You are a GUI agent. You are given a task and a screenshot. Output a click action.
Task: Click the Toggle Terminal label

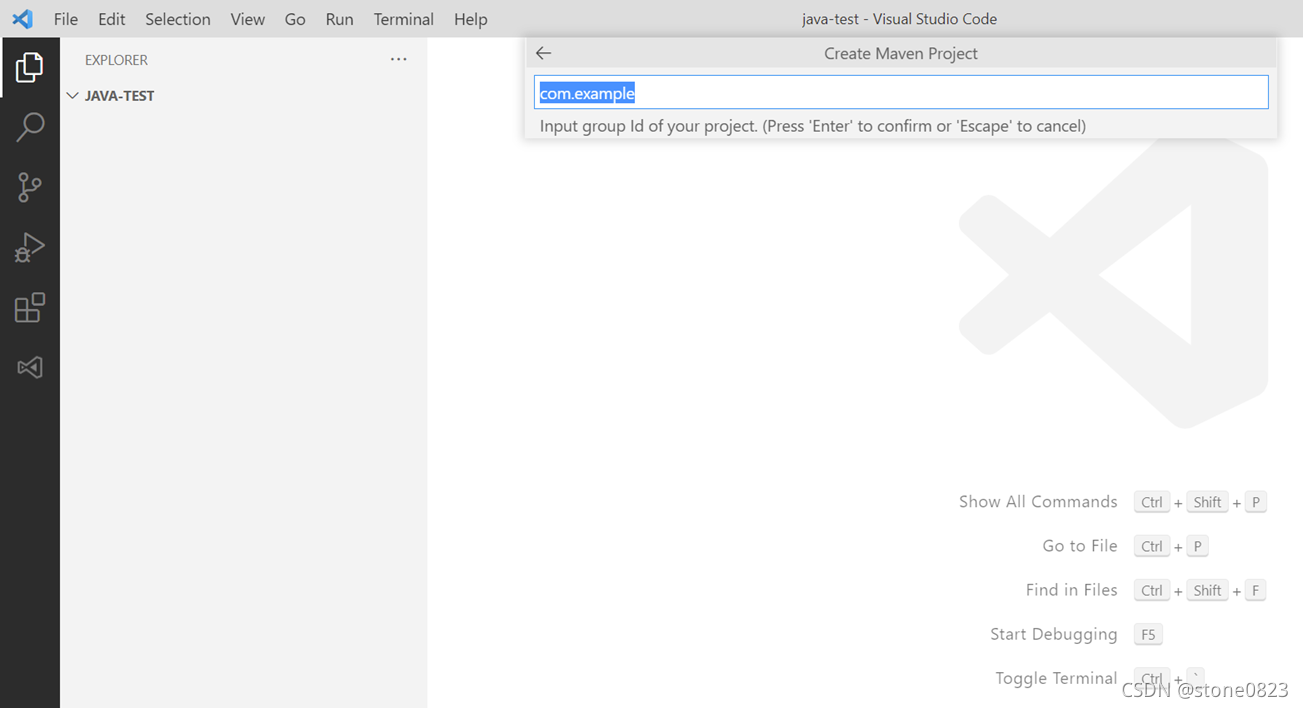(x=1056, y=678)
